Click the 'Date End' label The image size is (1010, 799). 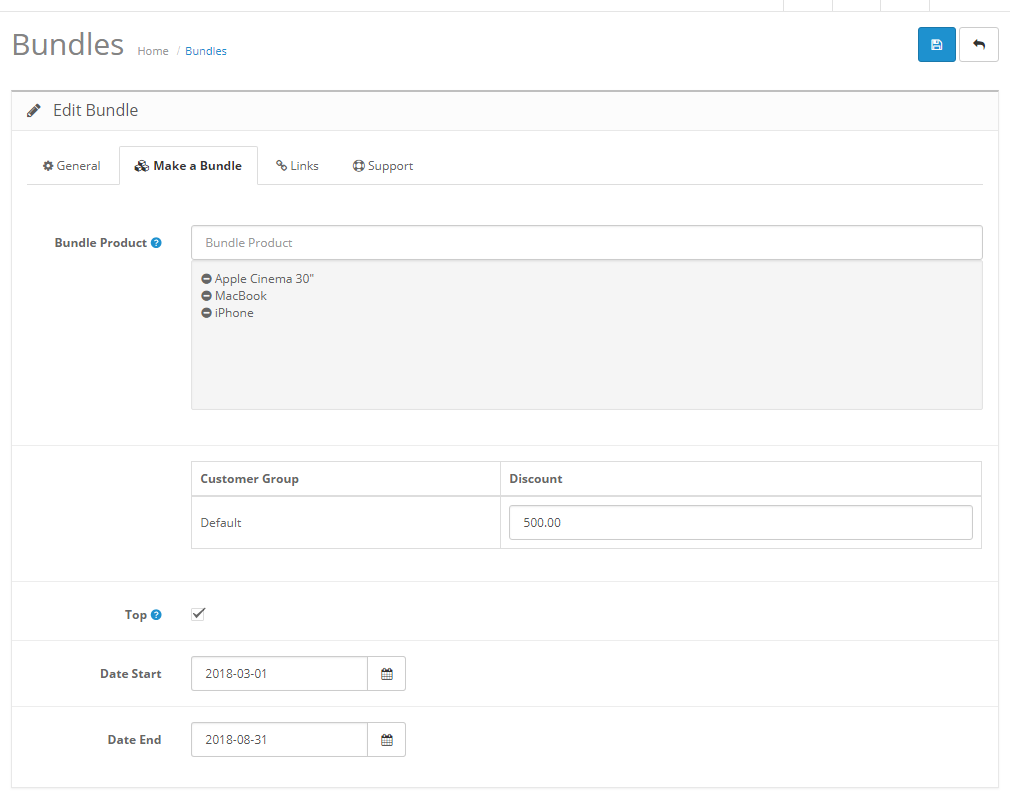click(x=134, y=740)
